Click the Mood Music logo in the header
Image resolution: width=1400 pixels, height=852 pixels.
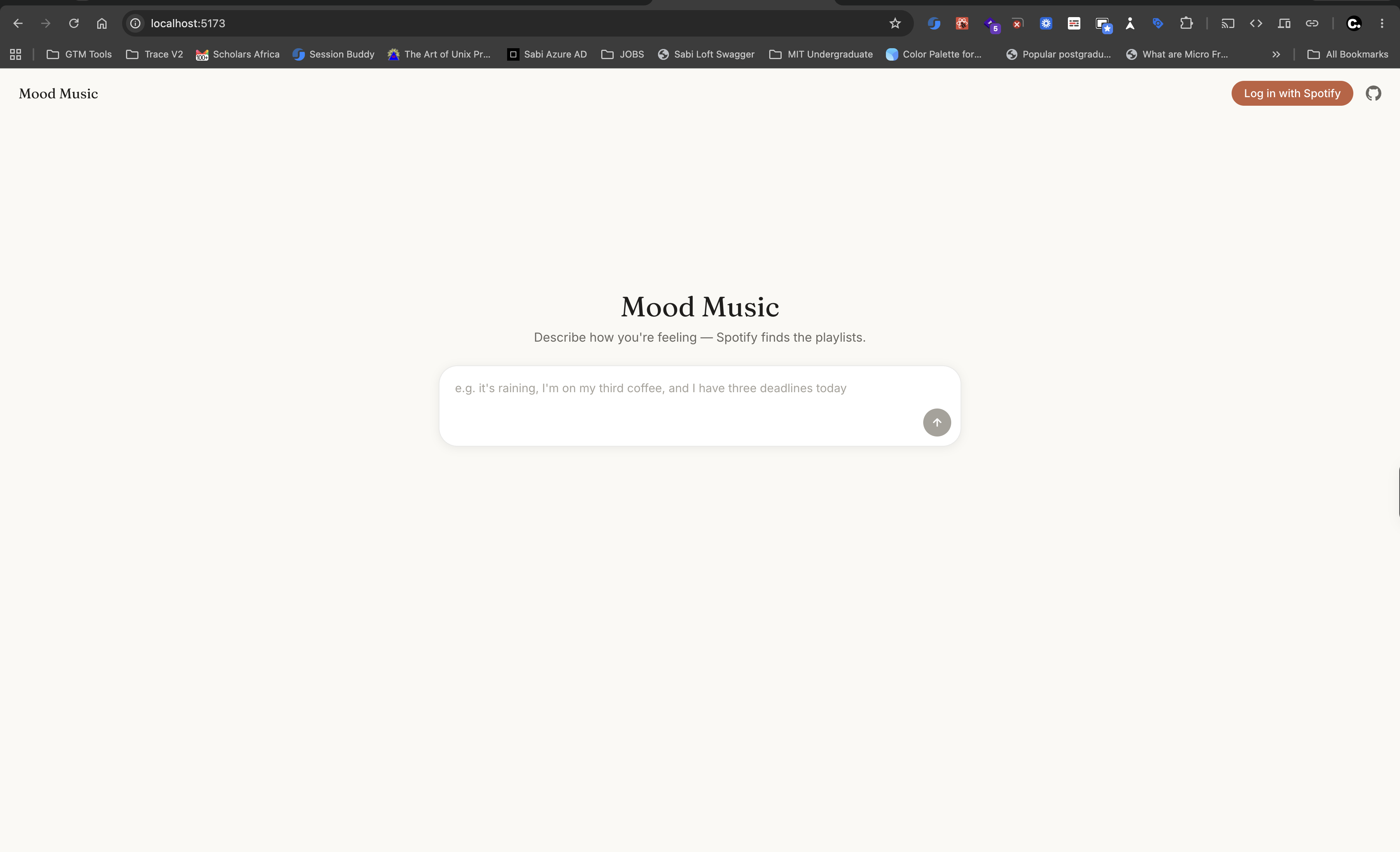58,93
